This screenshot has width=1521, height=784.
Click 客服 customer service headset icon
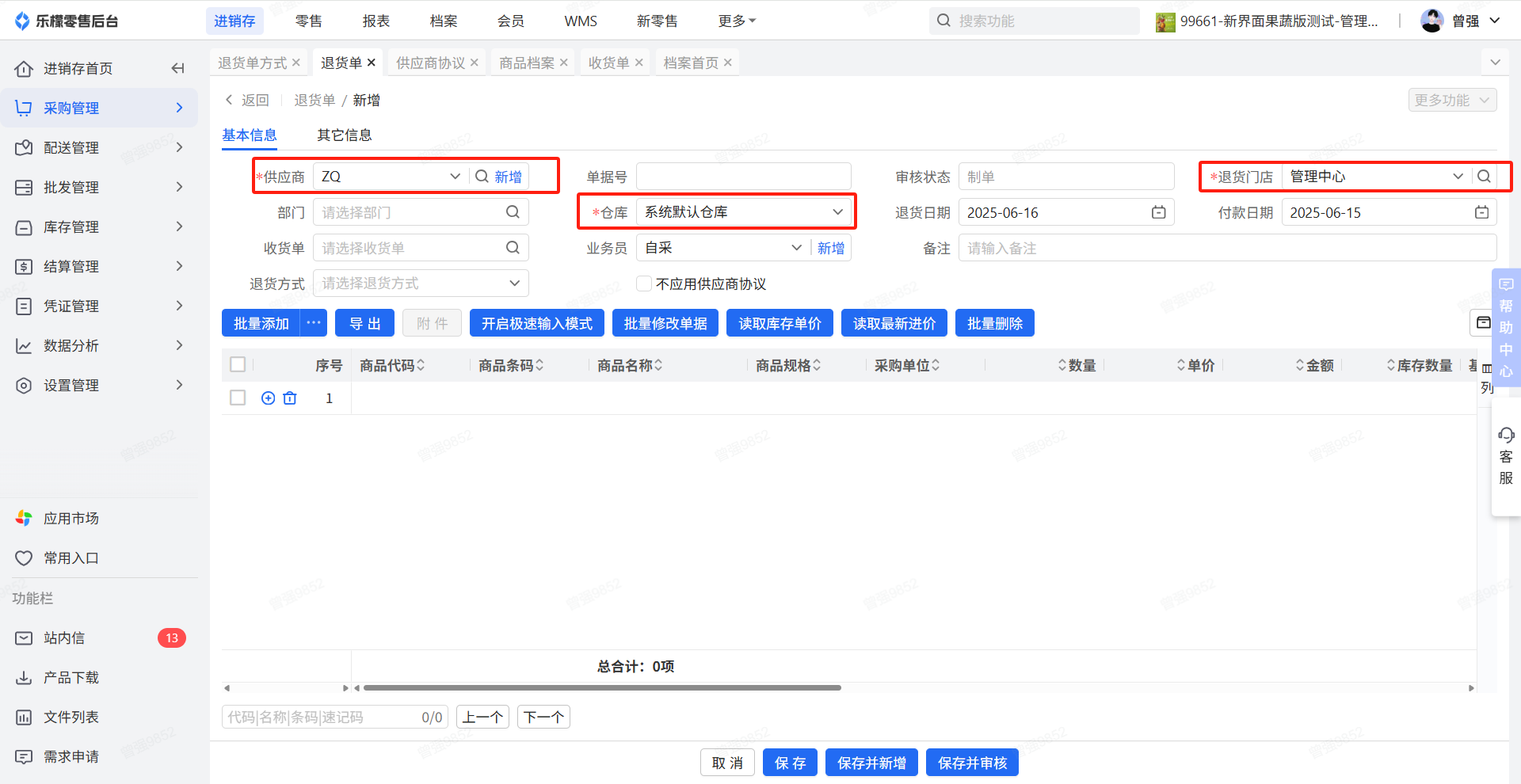pyautogui.click(x=1506, y=435)
